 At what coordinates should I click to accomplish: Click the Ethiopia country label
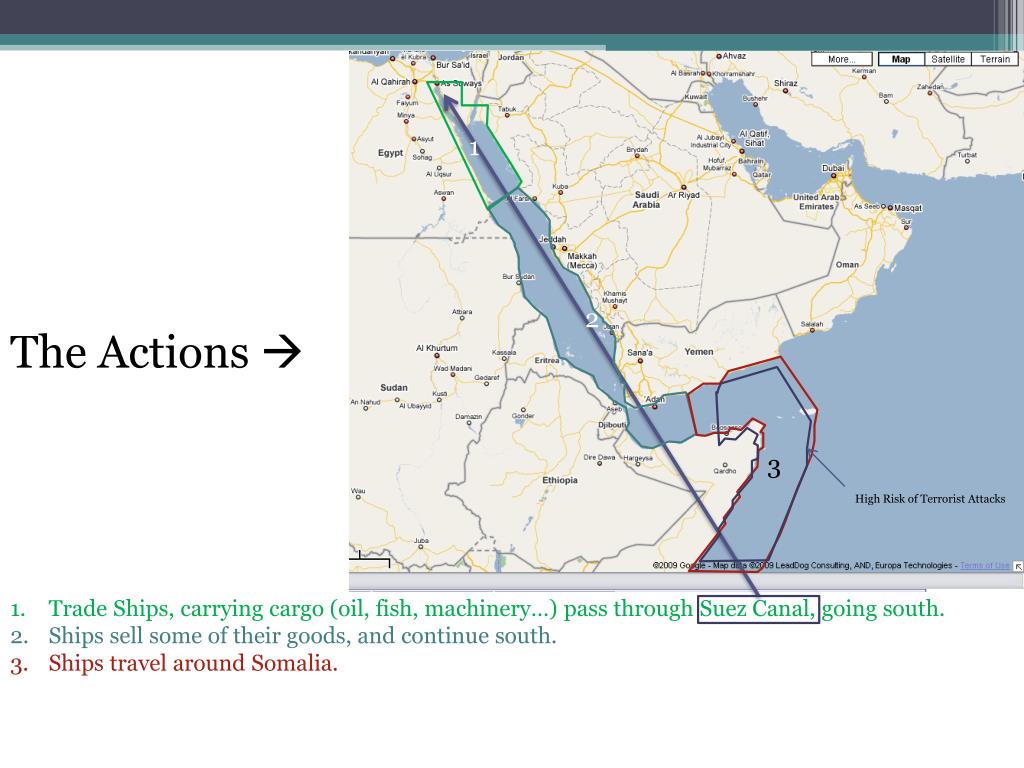coord(560,480)
